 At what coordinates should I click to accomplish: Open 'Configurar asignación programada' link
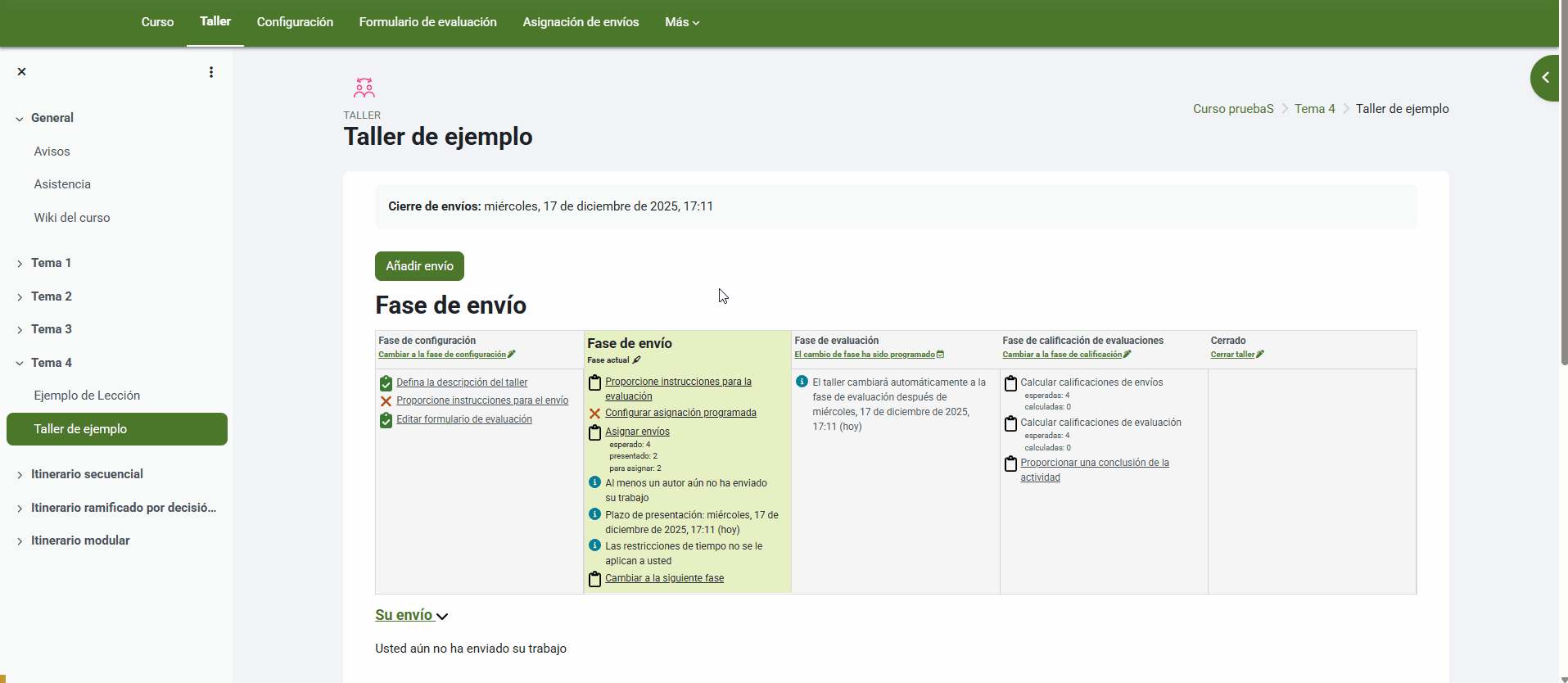[x=680, y=413]
